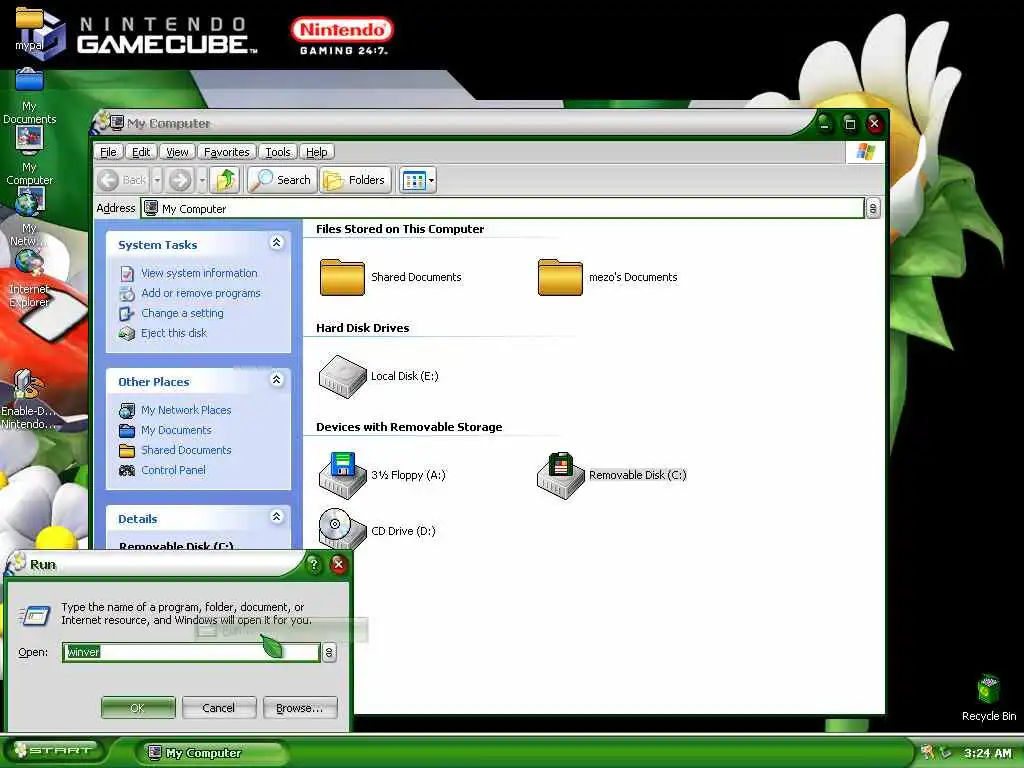This screenshot has height=768, width=1024.
Task: Click the Views toolbar icon
Action: pos(414,180)
